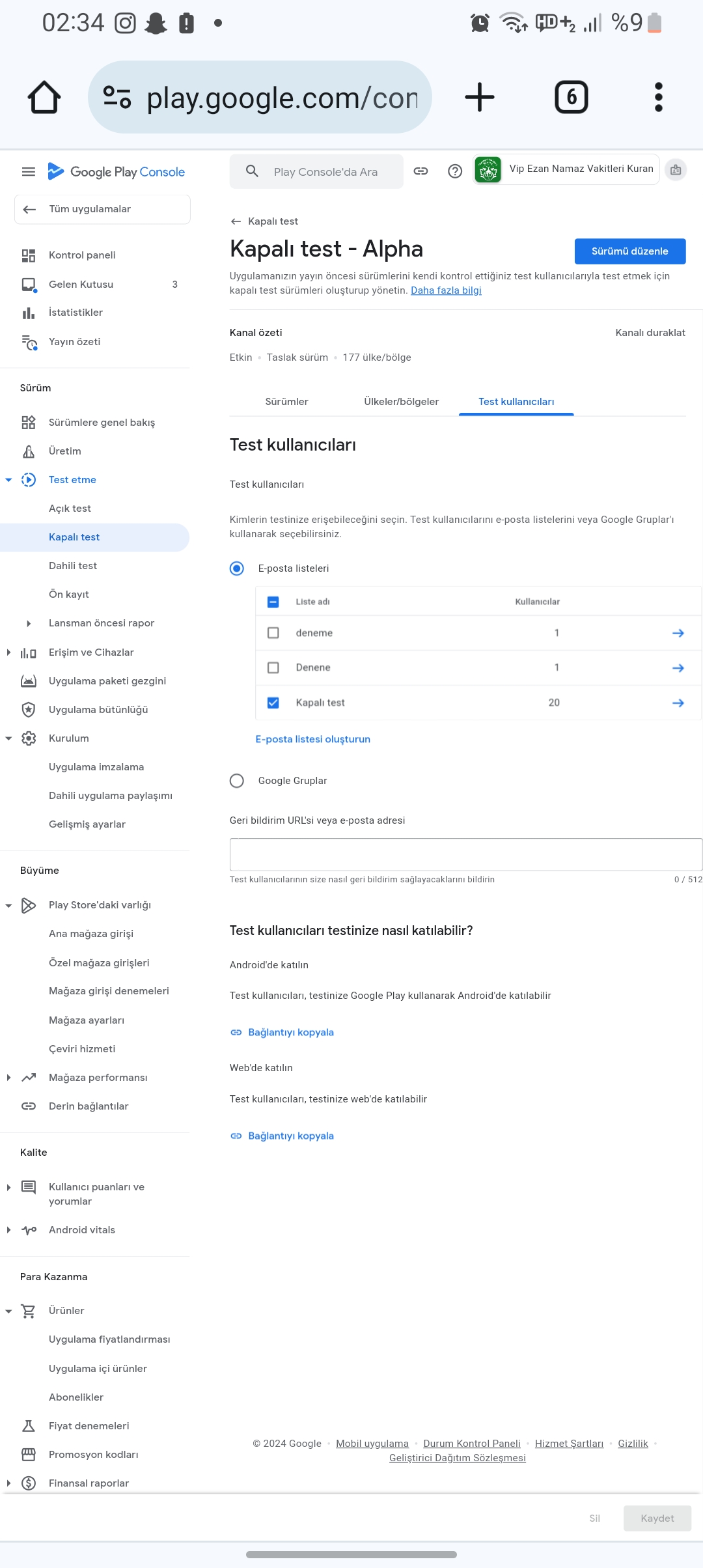This screenshot has width=703, height=1568.
Task: Collapse the Play Store'daki varlığı arrow
Action: click(x=8, y=906)
